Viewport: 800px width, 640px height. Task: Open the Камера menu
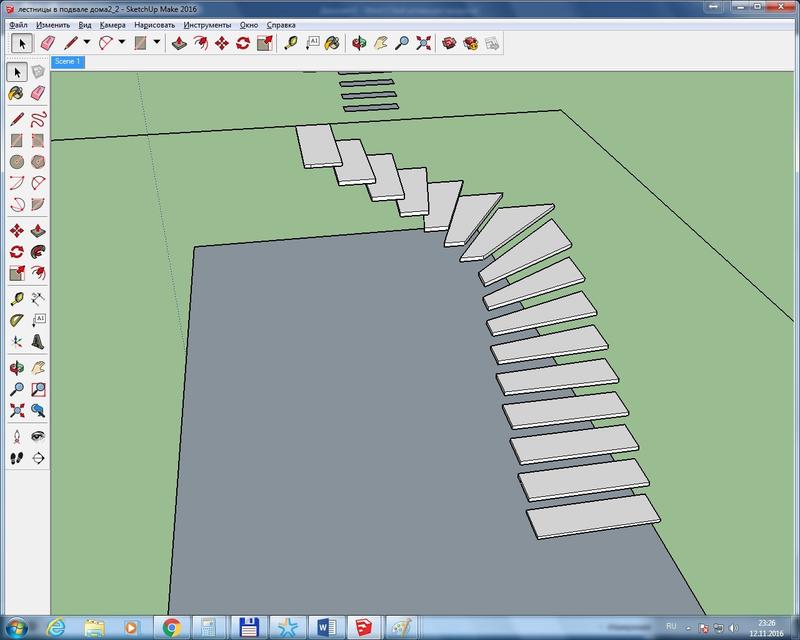tap(112, 23)
